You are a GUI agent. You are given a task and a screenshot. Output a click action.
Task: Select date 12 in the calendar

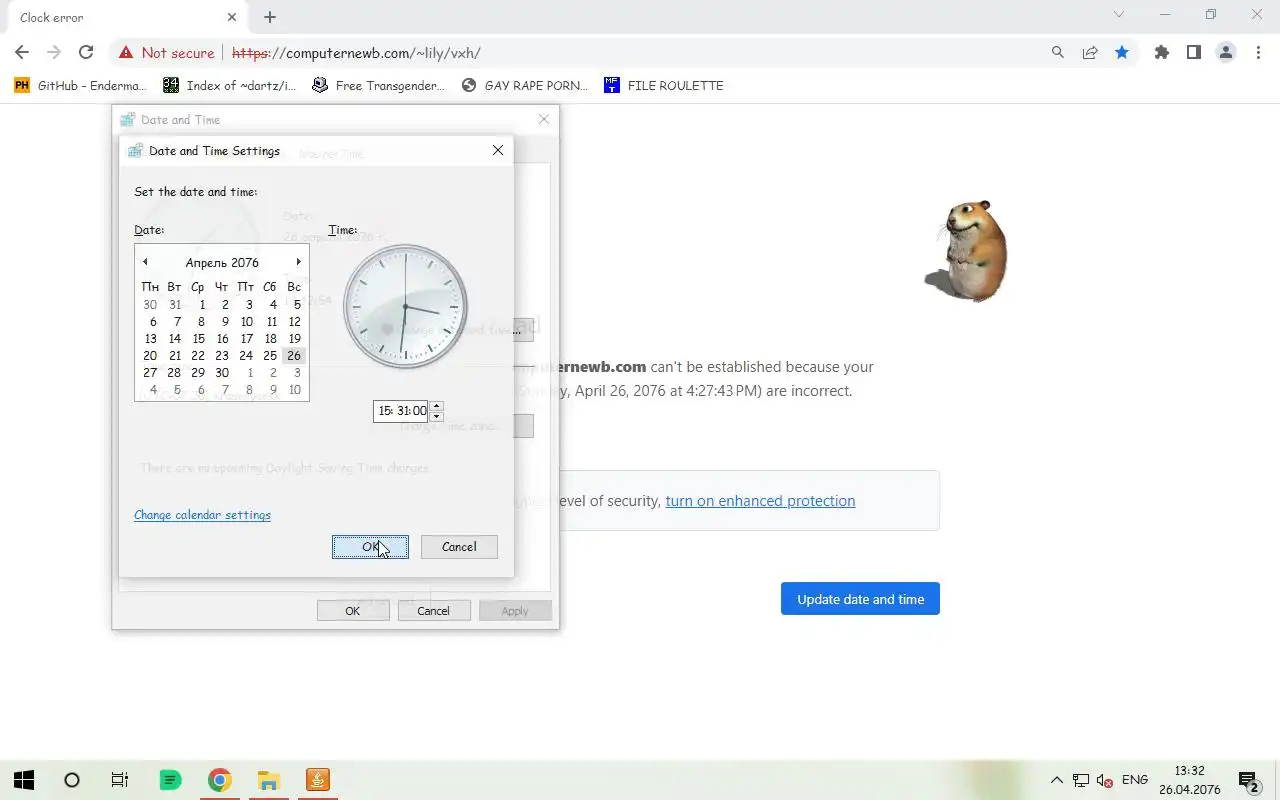click(x=294, y=321)
